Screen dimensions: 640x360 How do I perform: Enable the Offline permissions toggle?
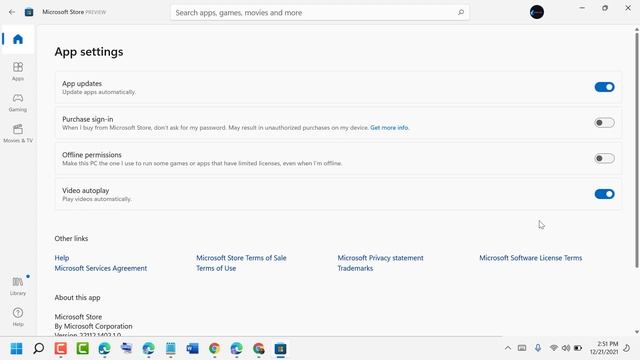pyautogui.click(x=604, y=158)
